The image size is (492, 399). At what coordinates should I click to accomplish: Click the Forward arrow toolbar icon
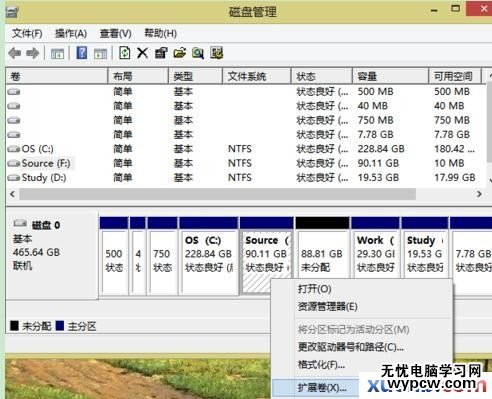[33, 53]
